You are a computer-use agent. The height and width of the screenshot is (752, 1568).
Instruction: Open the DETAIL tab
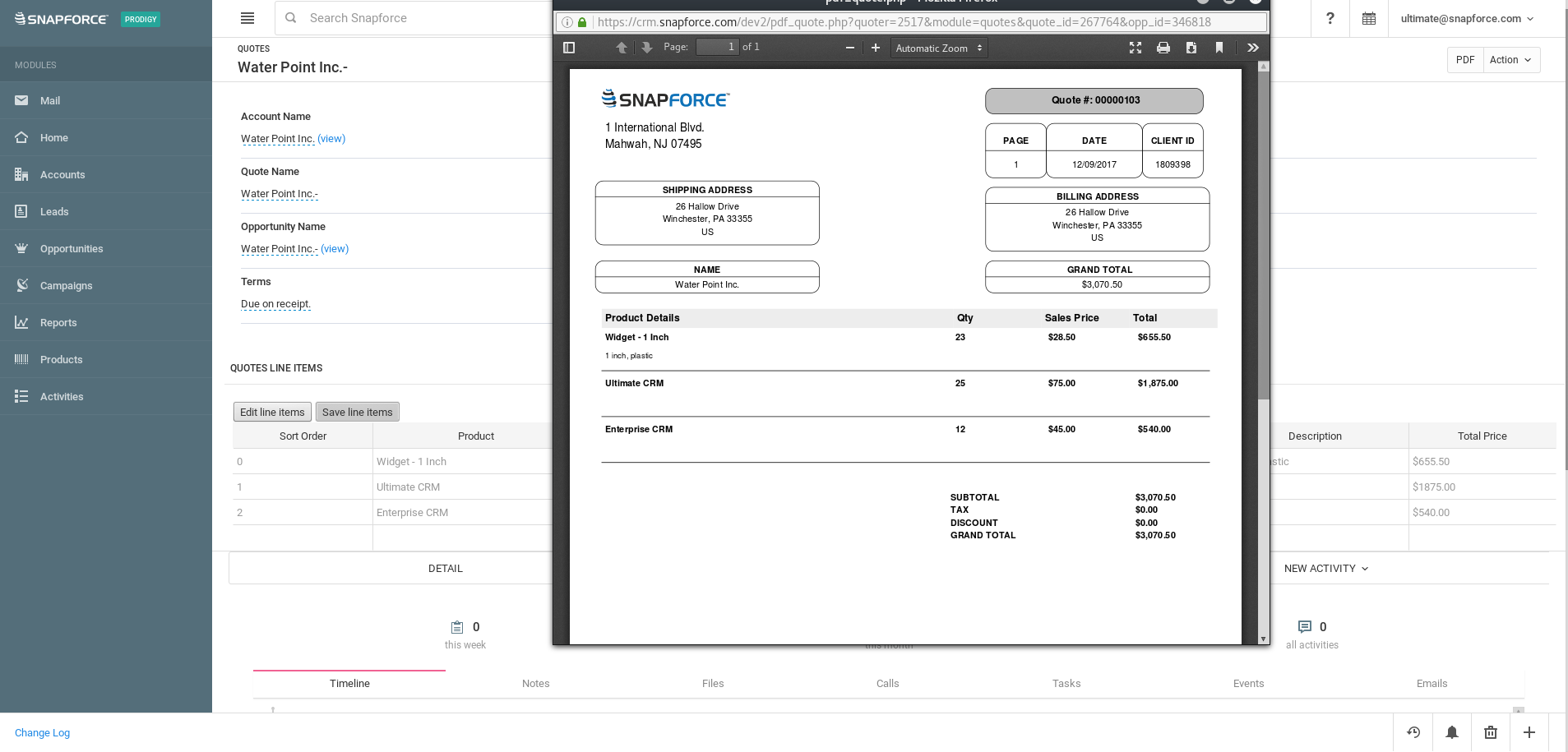coord(446,569)
